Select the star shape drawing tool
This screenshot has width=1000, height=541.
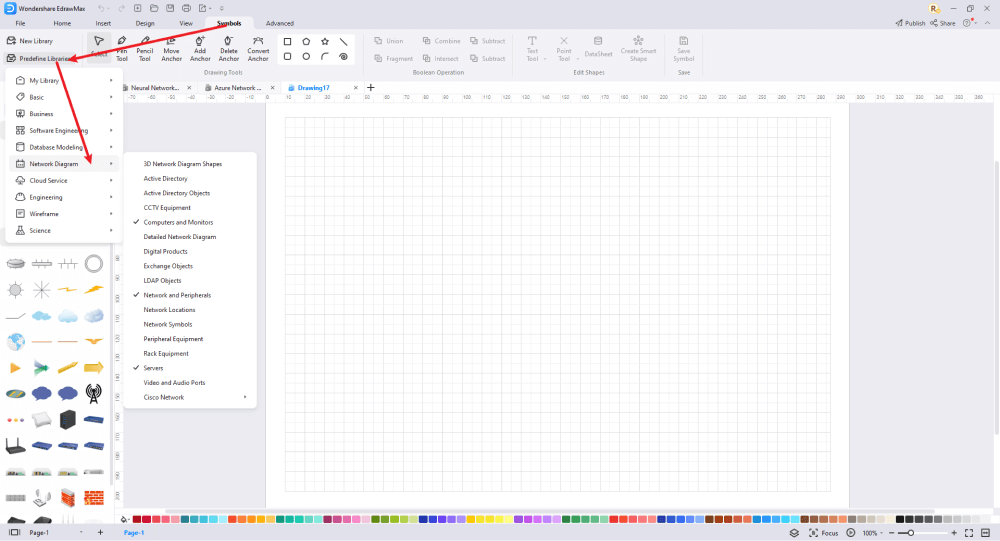(x=325, y=41)
